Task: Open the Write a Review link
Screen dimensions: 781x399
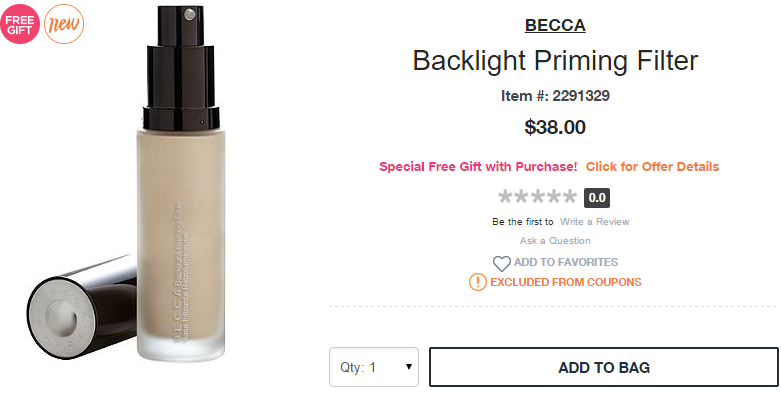Action: tap(595, 222)
